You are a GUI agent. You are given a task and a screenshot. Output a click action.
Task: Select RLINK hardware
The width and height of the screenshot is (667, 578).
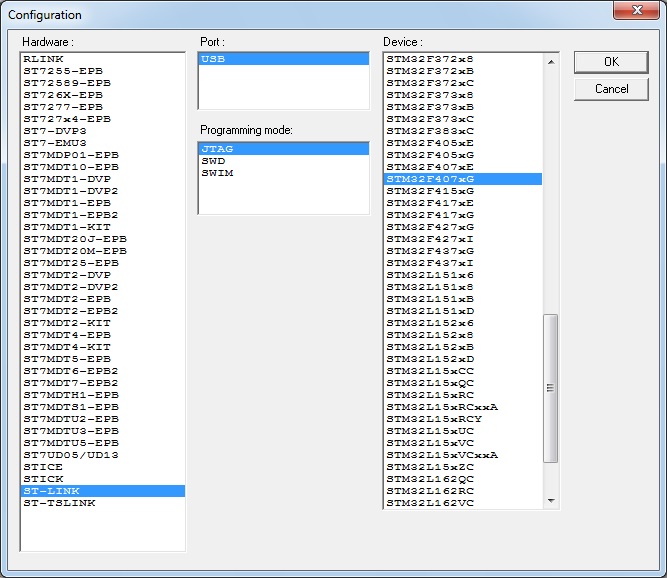pos(103,59)
